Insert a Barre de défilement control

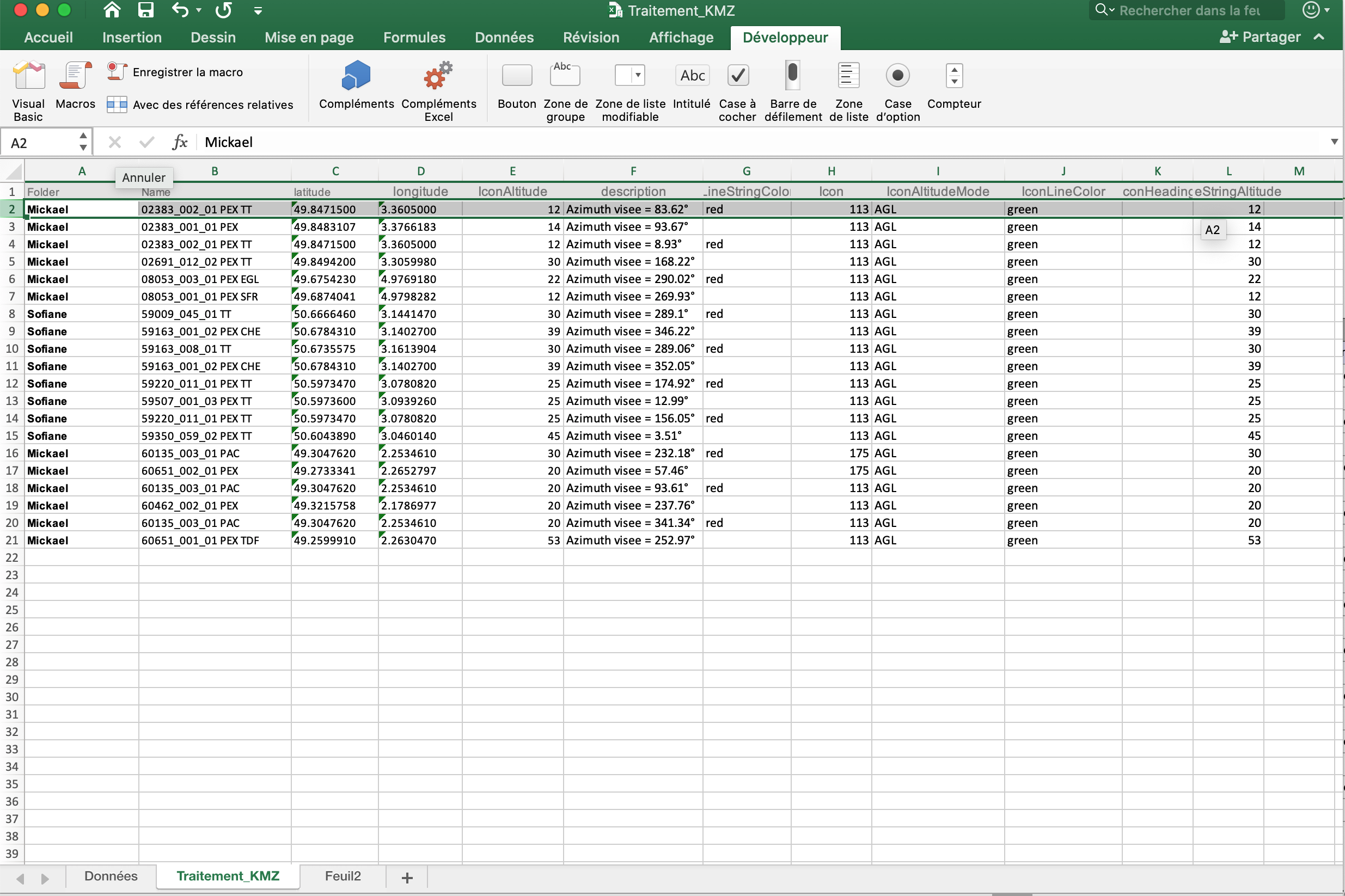coord(793,91)
